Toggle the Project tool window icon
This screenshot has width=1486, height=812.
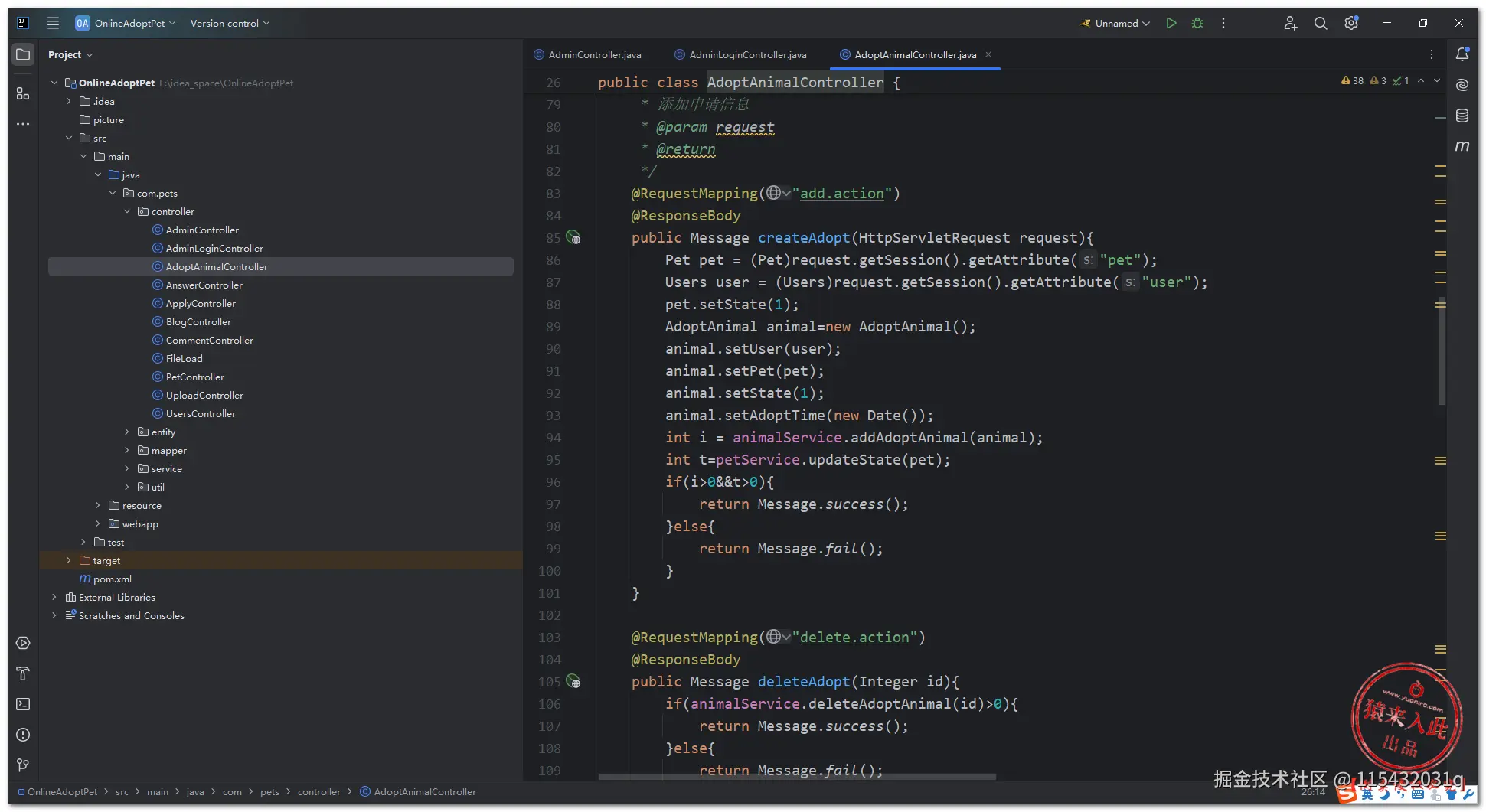pyautogui.click(x=23, y=54)
